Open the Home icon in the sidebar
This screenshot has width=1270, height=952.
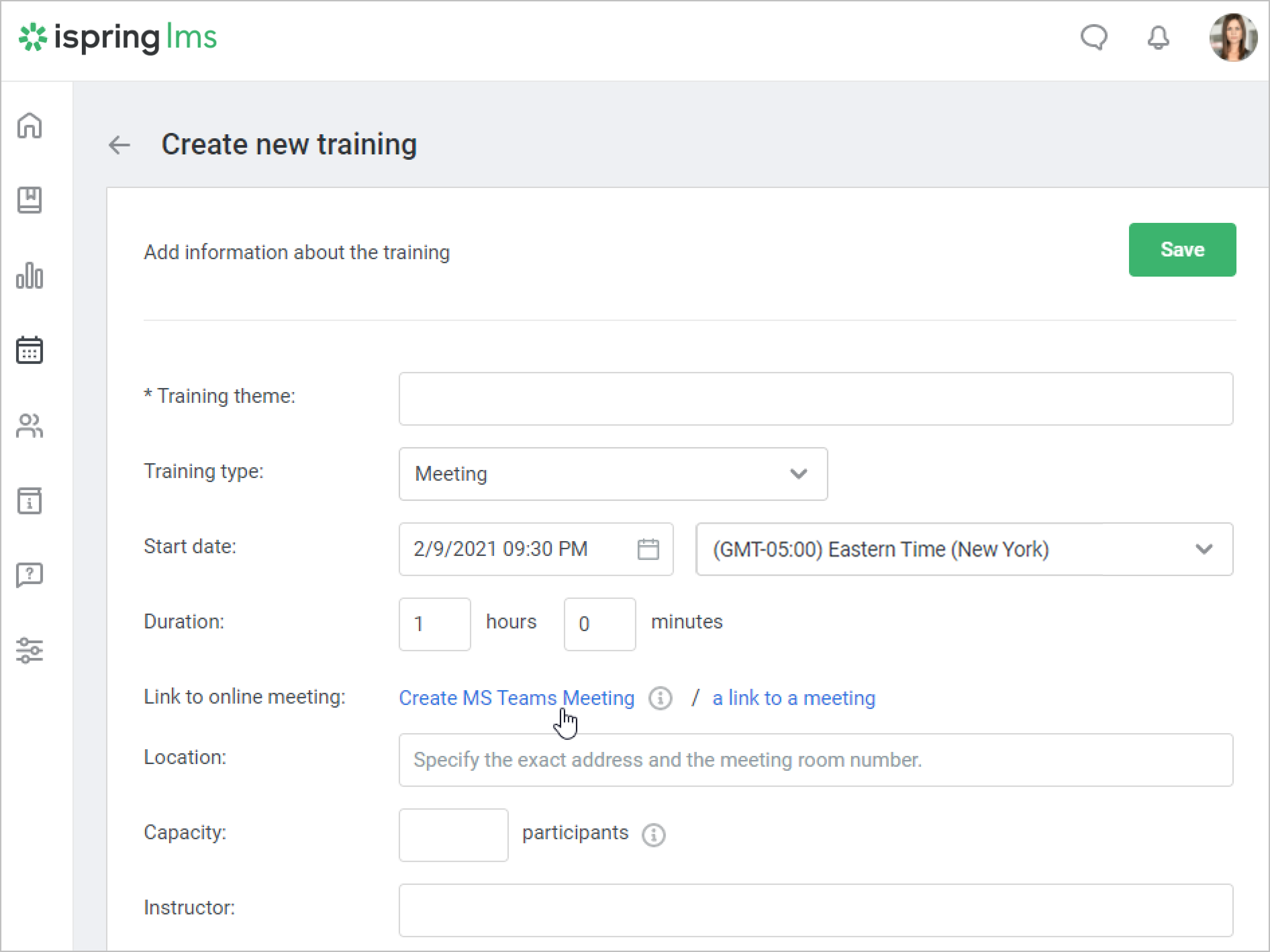click(x=30, y=126)
